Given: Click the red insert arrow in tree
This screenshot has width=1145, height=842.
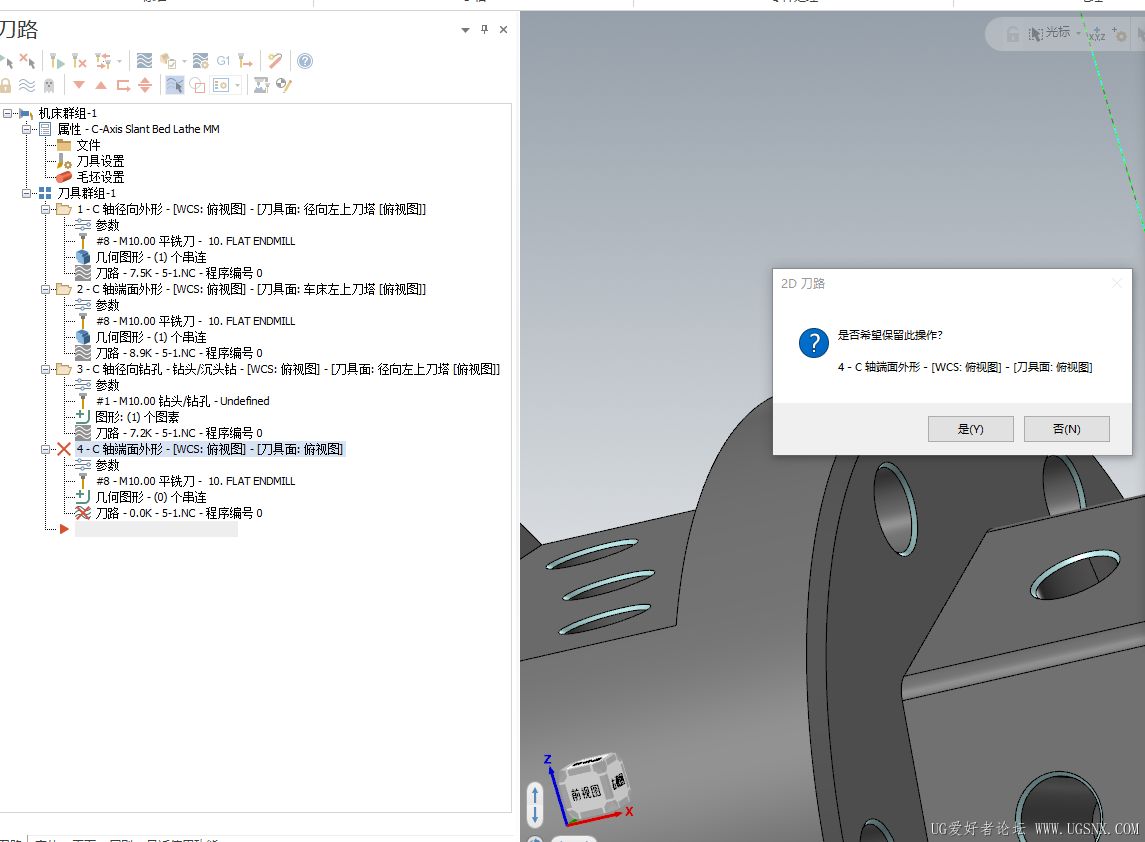Looking at the screenshot, I should click(x=64, y=529).
